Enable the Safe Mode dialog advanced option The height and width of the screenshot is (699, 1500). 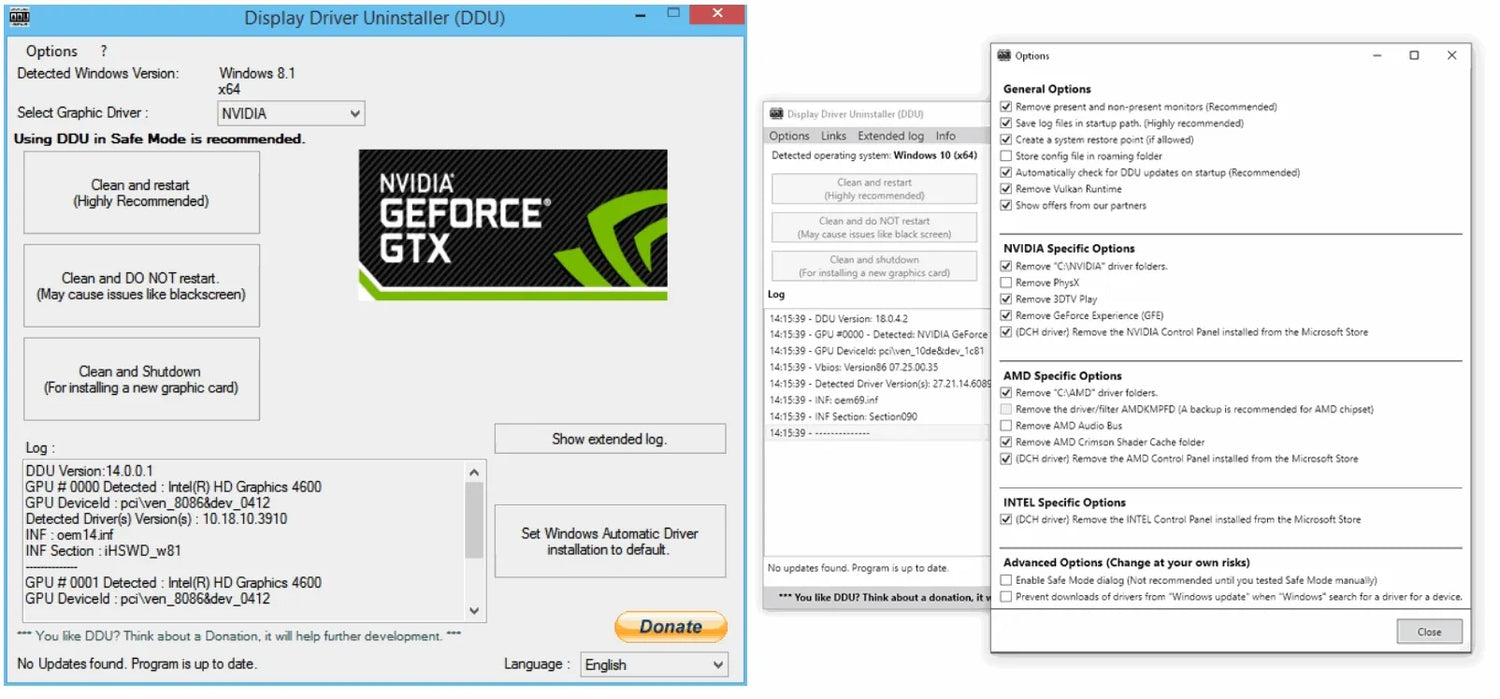1006,579
